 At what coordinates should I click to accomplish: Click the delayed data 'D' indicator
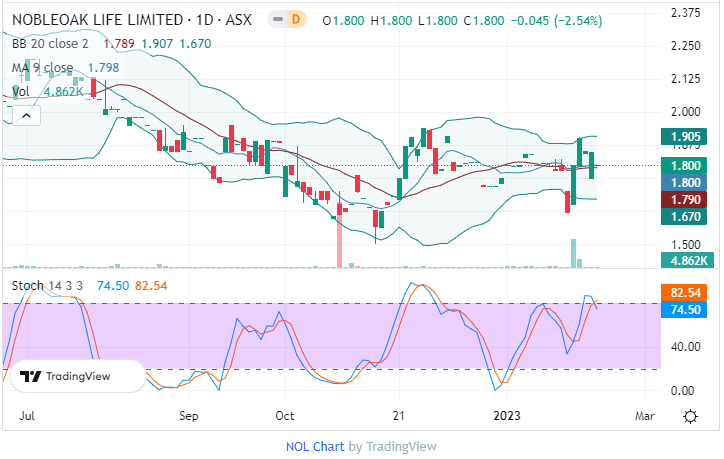pos(294,19)
